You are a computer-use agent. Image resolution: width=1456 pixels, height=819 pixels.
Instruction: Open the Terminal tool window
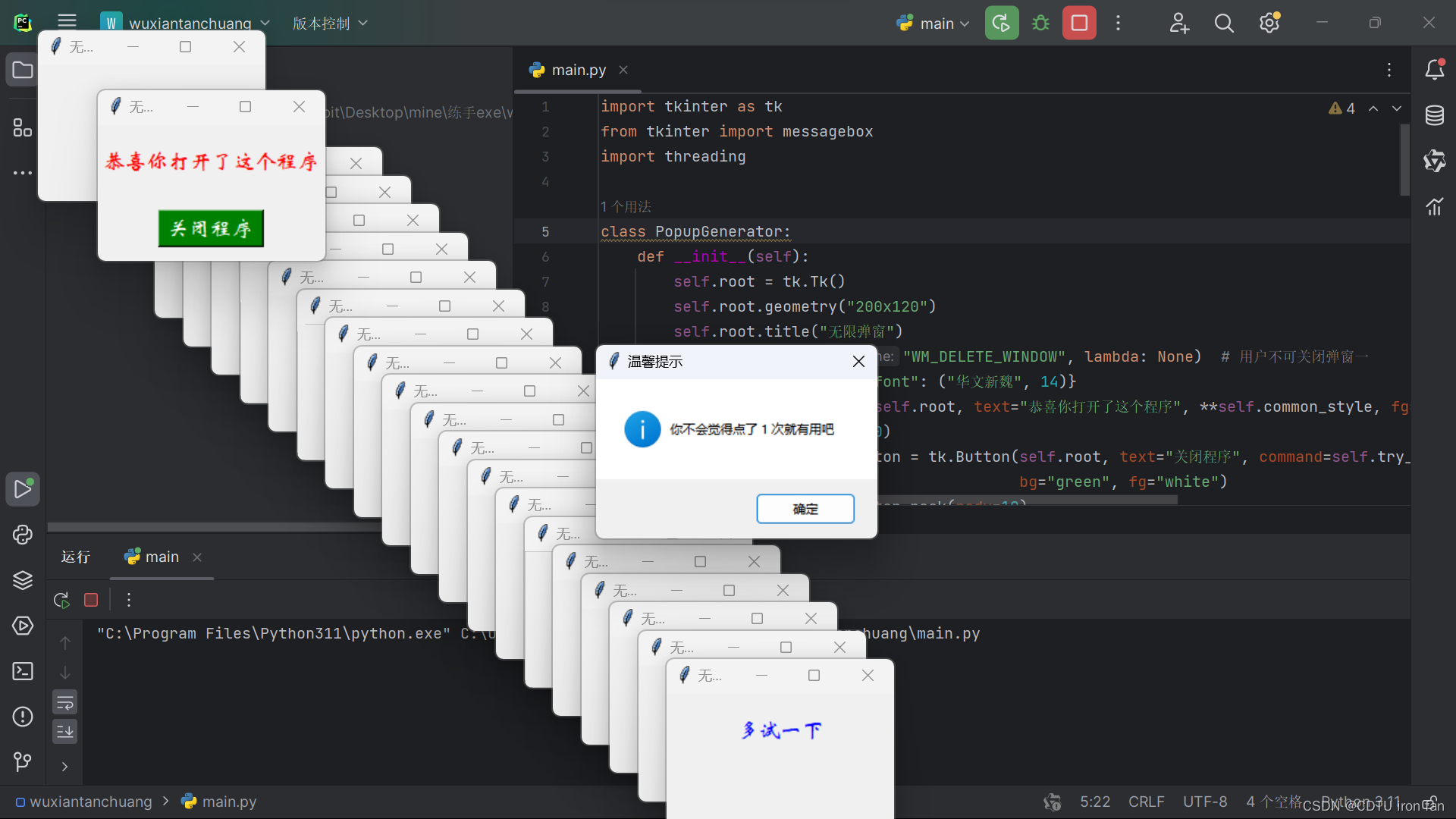[23, 671]
